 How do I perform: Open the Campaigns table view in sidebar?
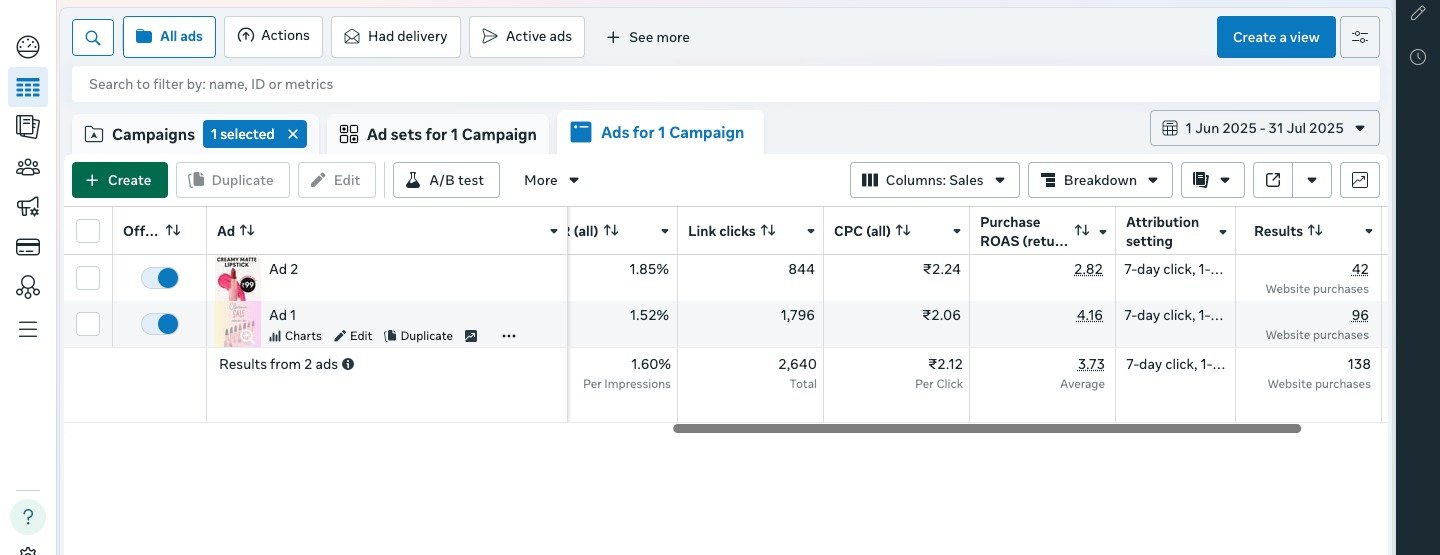(28, 88)
